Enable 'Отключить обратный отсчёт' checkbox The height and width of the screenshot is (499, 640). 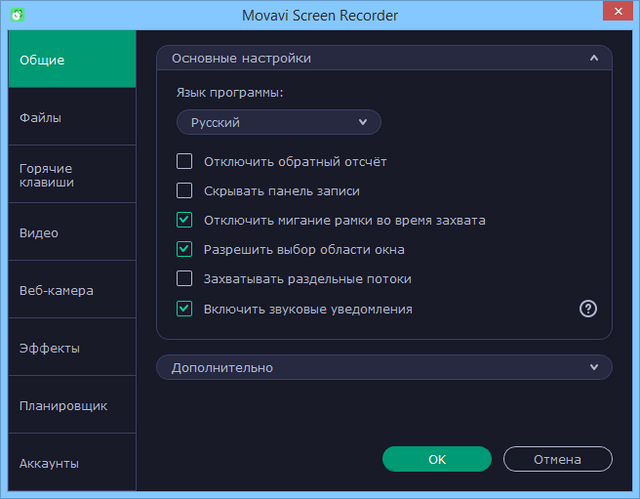pyautogui.click(x=184, y=161)
